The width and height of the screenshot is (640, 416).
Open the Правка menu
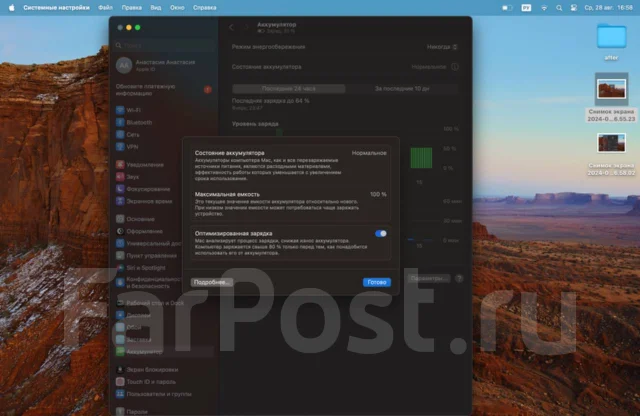point(131,8)
